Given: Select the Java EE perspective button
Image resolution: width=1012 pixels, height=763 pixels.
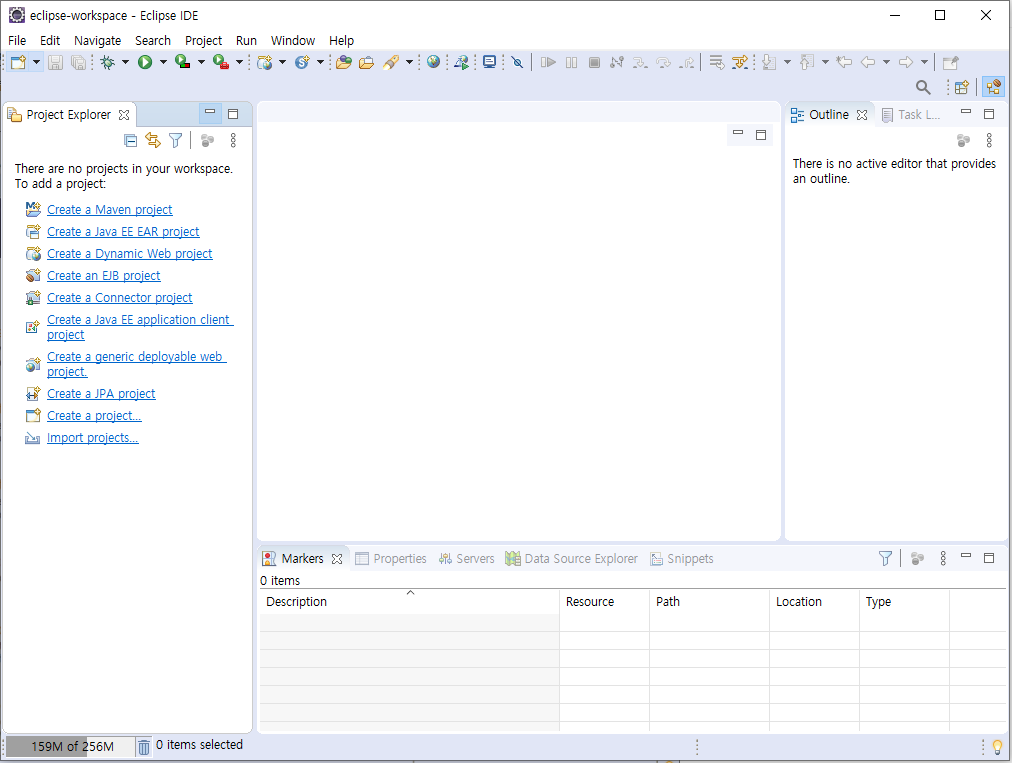Looking at the screenshot, I should pos(993,87).
